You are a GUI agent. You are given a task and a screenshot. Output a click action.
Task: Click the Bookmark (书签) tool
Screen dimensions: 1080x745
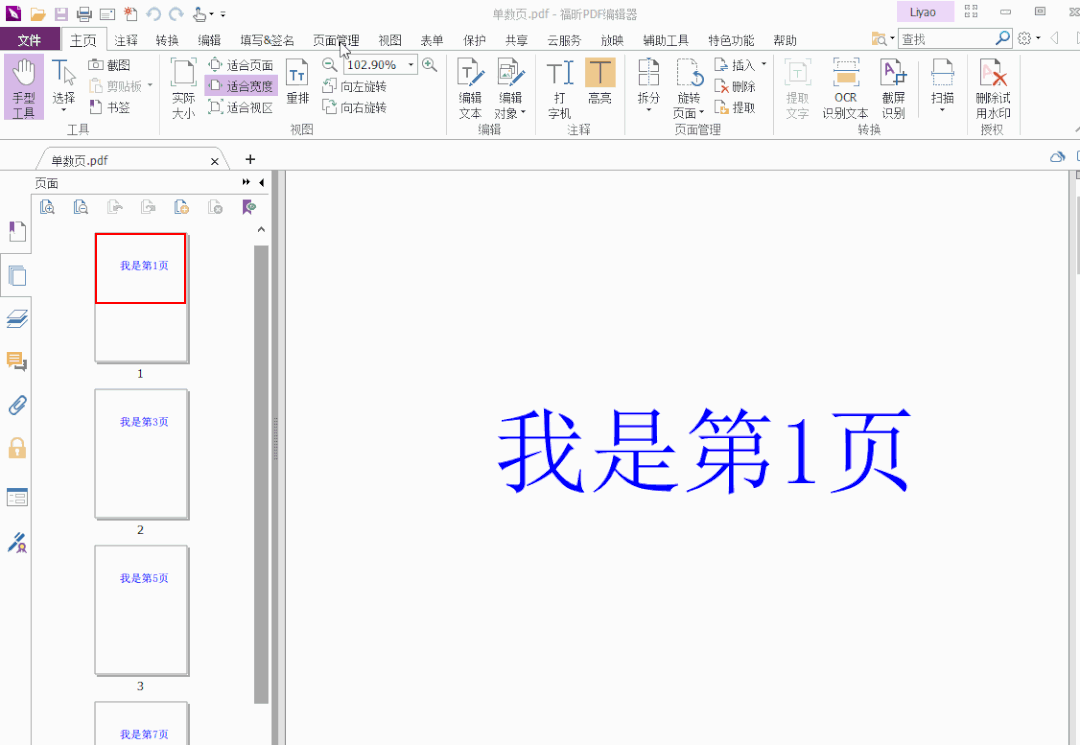pos(110,107)
